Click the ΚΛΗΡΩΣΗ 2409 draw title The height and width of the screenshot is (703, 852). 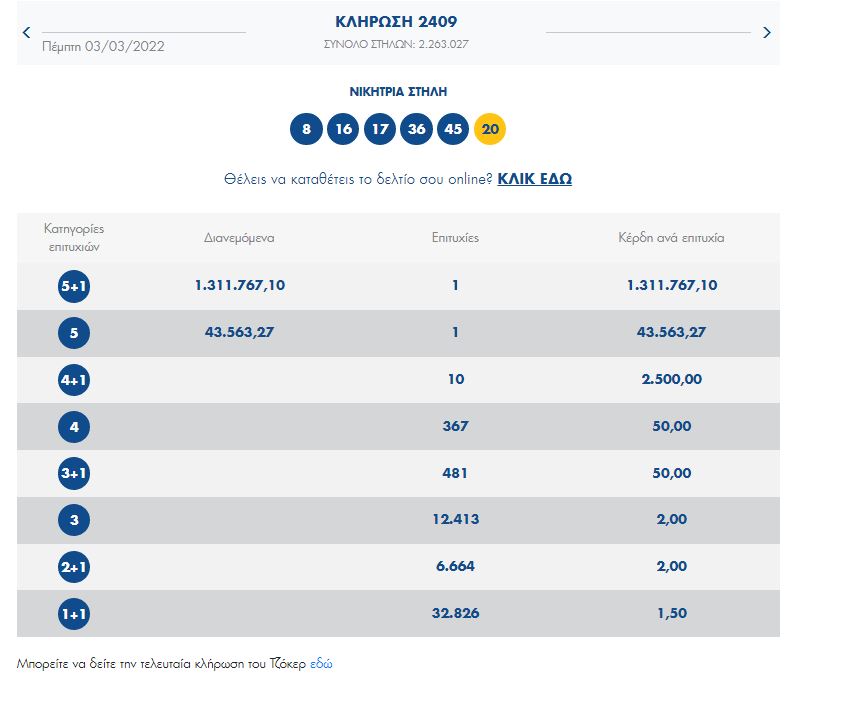point(397,22)
